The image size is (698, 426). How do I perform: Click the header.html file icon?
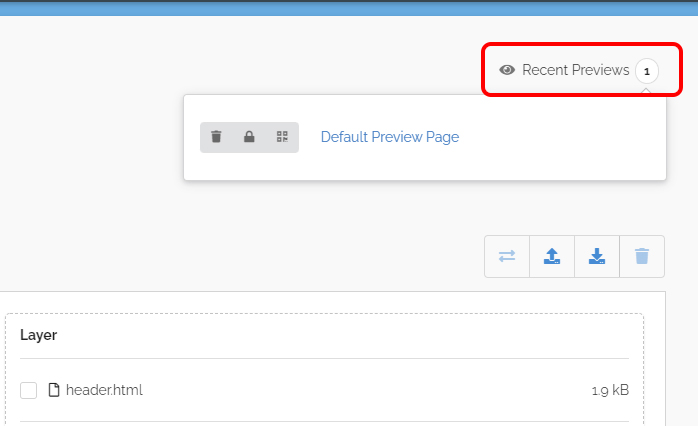coord(54,390)
